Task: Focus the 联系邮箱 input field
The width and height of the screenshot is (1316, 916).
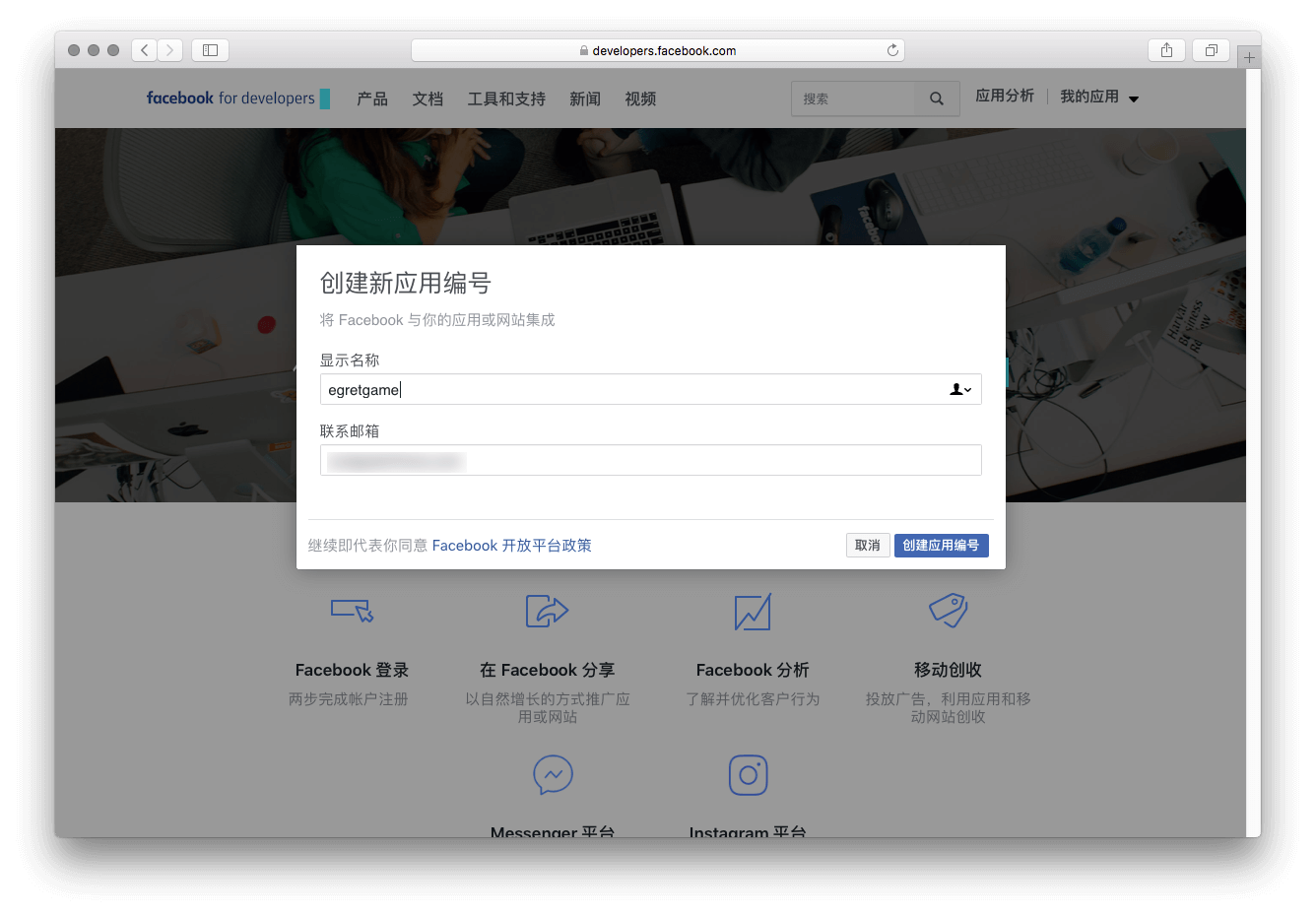Action: pyautogui.click(x=650, y=461)
